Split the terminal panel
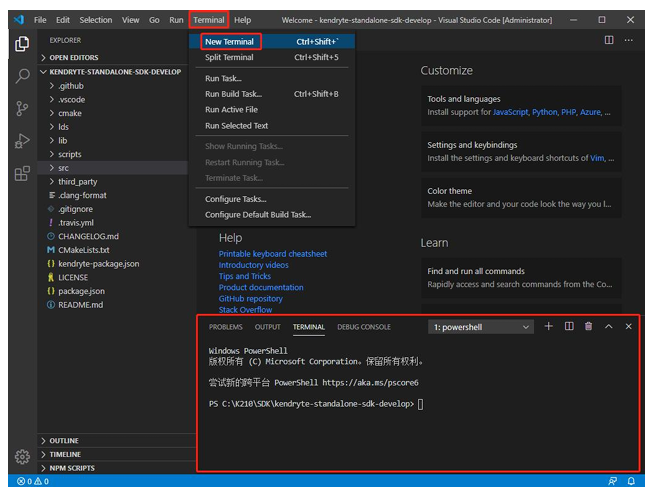 click(x=569, y=326)
